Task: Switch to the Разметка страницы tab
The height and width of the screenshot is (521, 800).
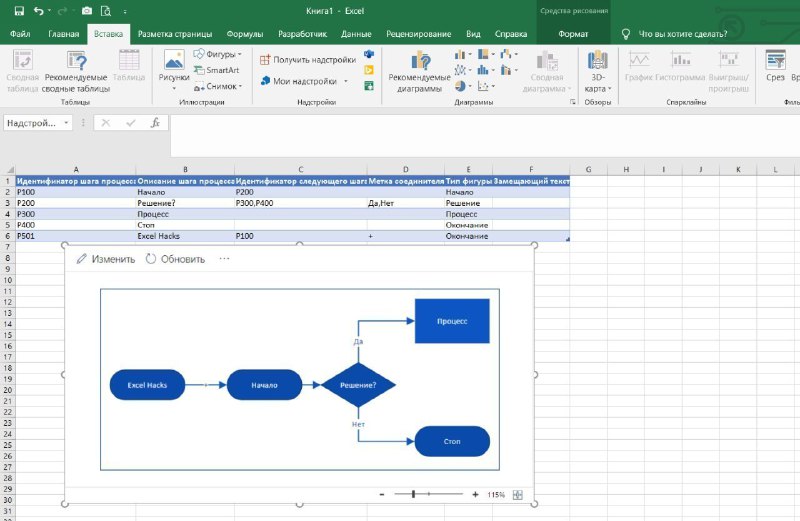Action: [x=175, y=34]
